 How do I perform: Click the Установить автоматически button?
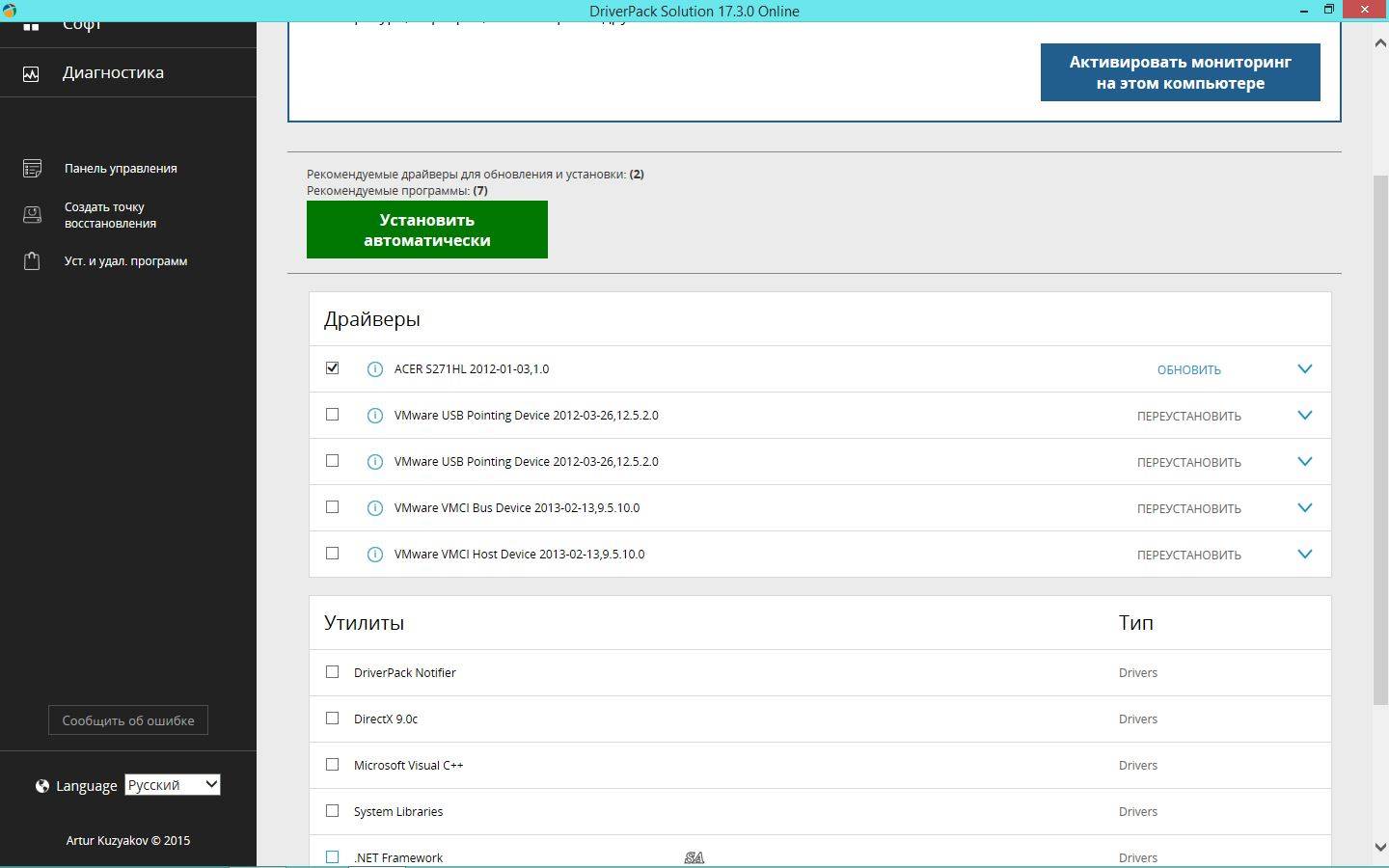coord(427,230)
